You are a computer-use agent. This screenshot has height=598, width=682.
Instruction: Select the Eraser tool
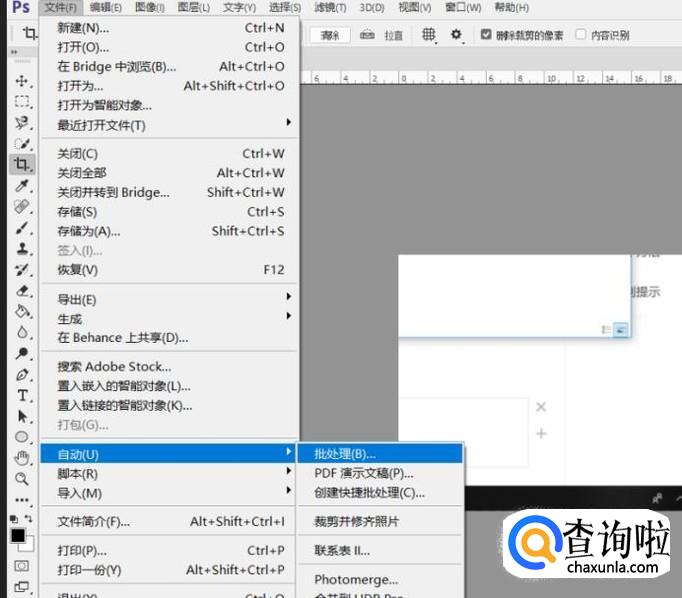(x=22, y=291)
